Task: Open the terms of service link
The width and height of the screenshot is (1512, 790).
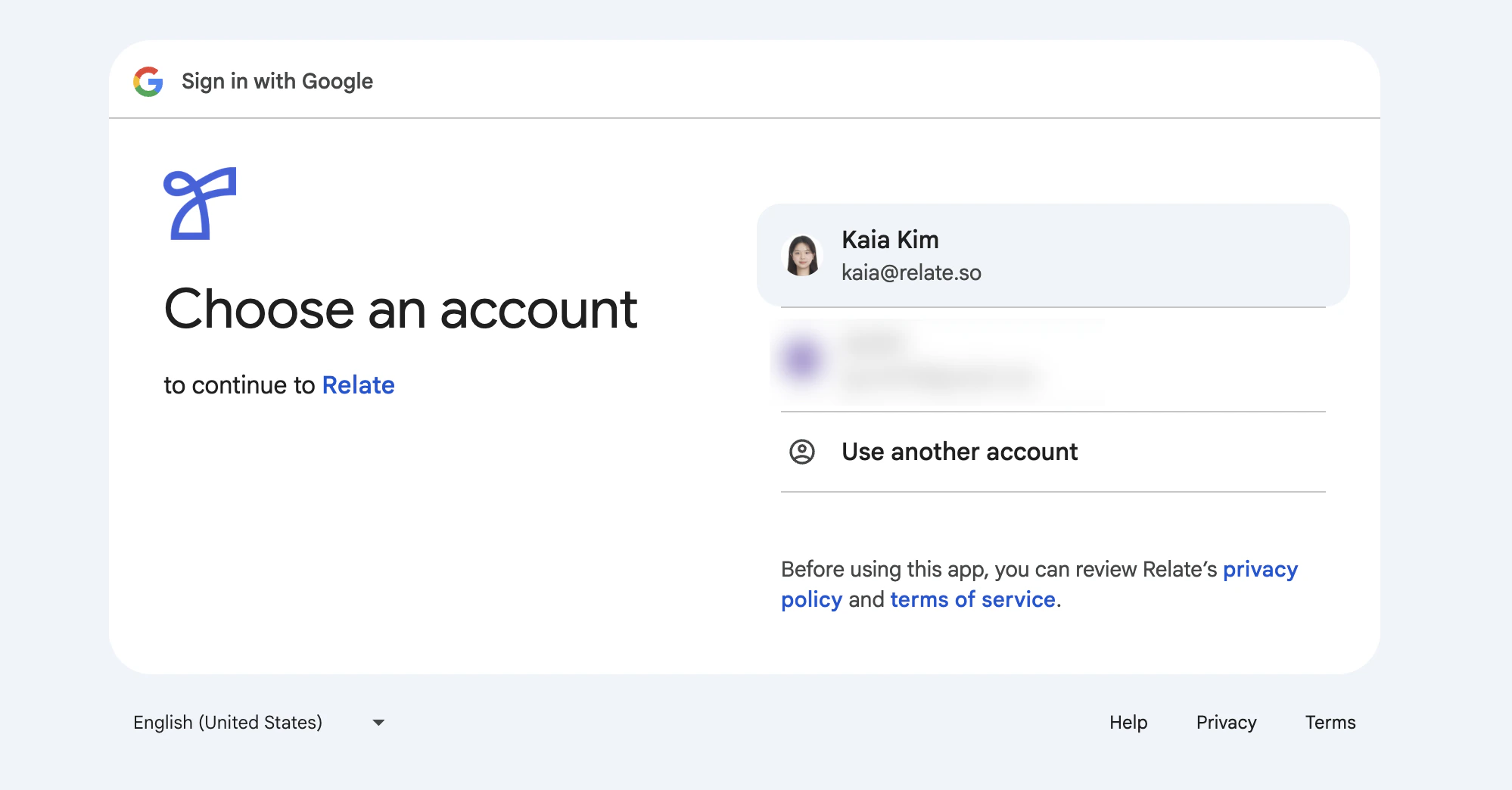Action: pos(972,599)
